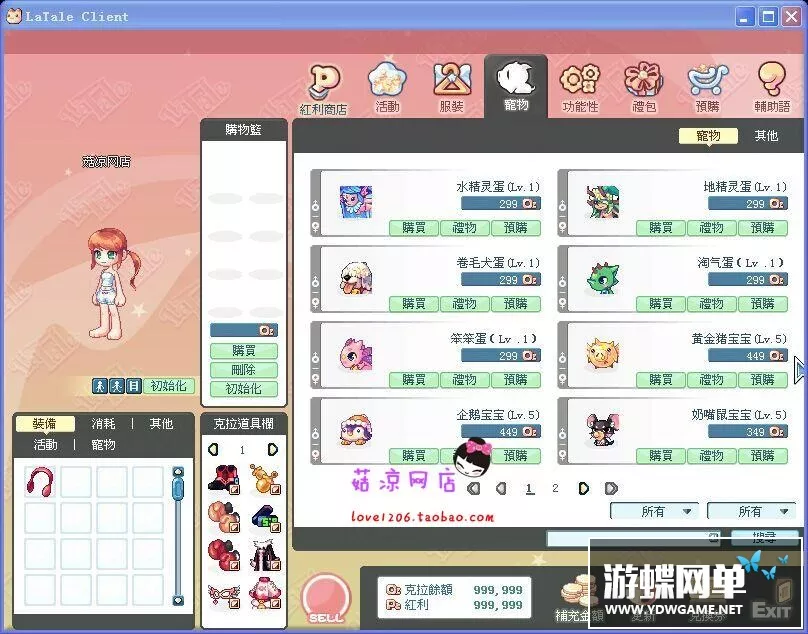Go to page 2 of pet list
The height and width of the screenshot is (634, 808).
click(x=555, y=489)
